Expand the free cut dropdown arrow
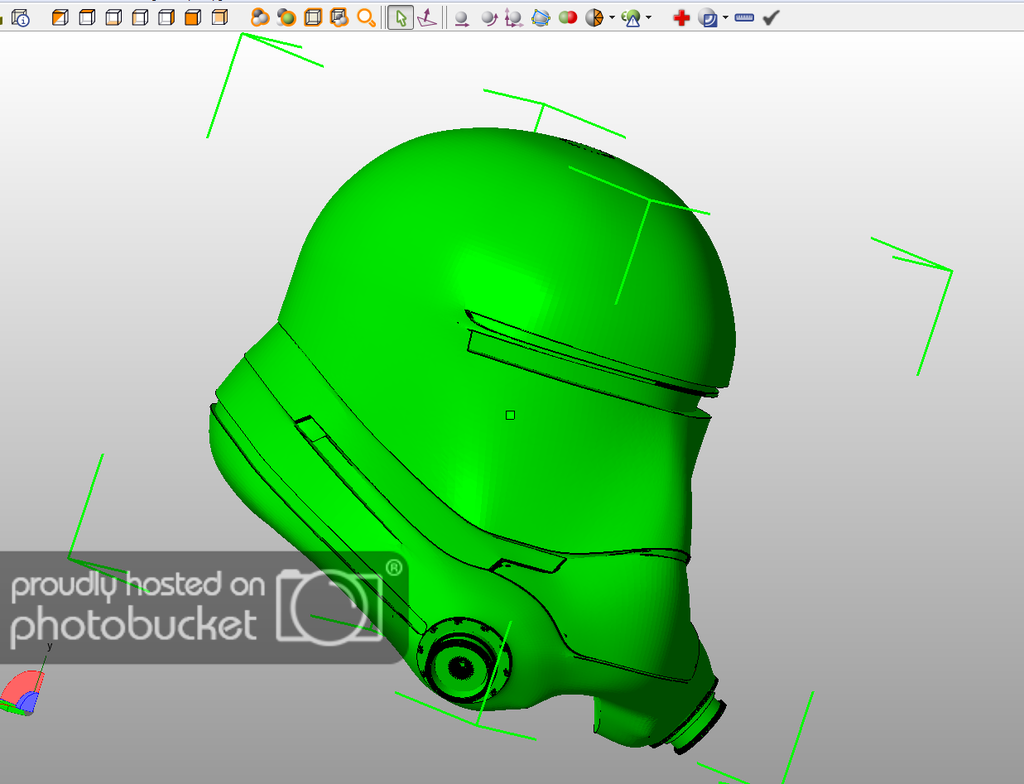 pos(612,18)
